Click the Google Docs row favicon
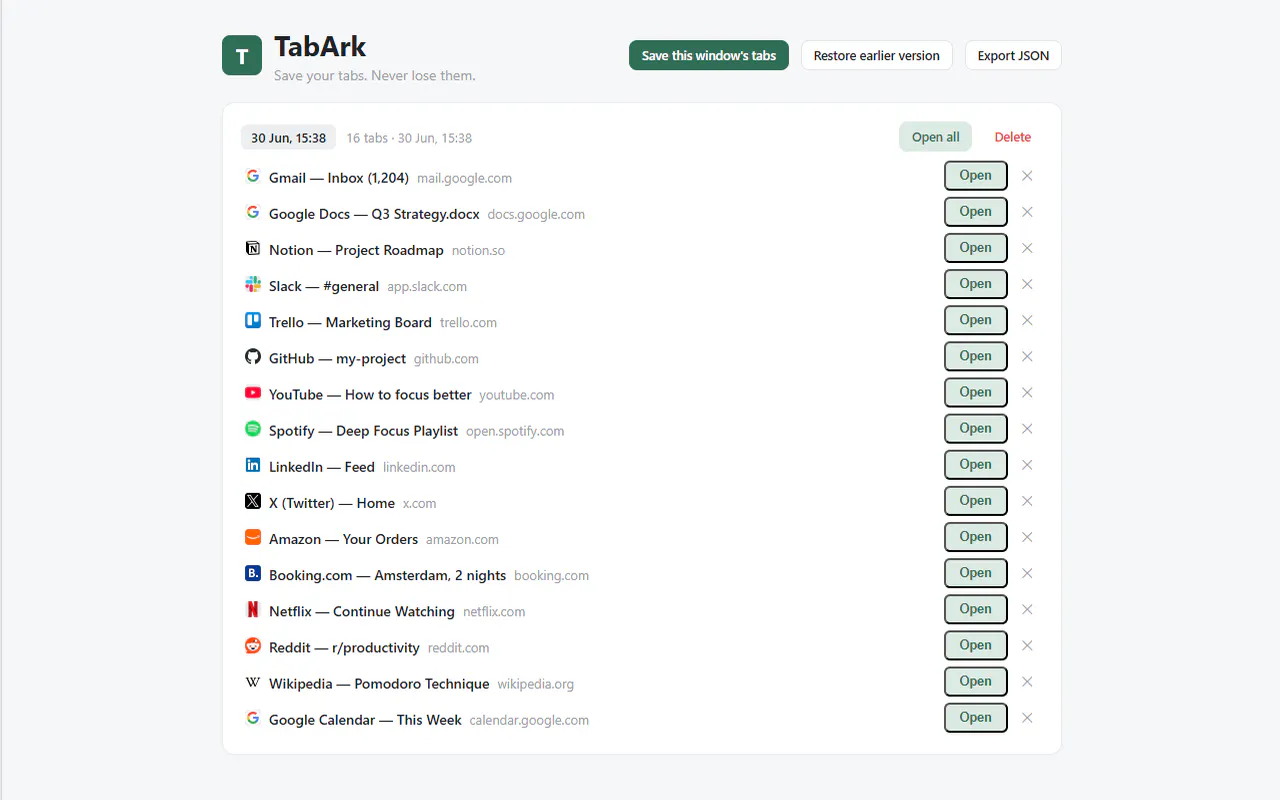1280x800 pixels. (x=253, y=212)
